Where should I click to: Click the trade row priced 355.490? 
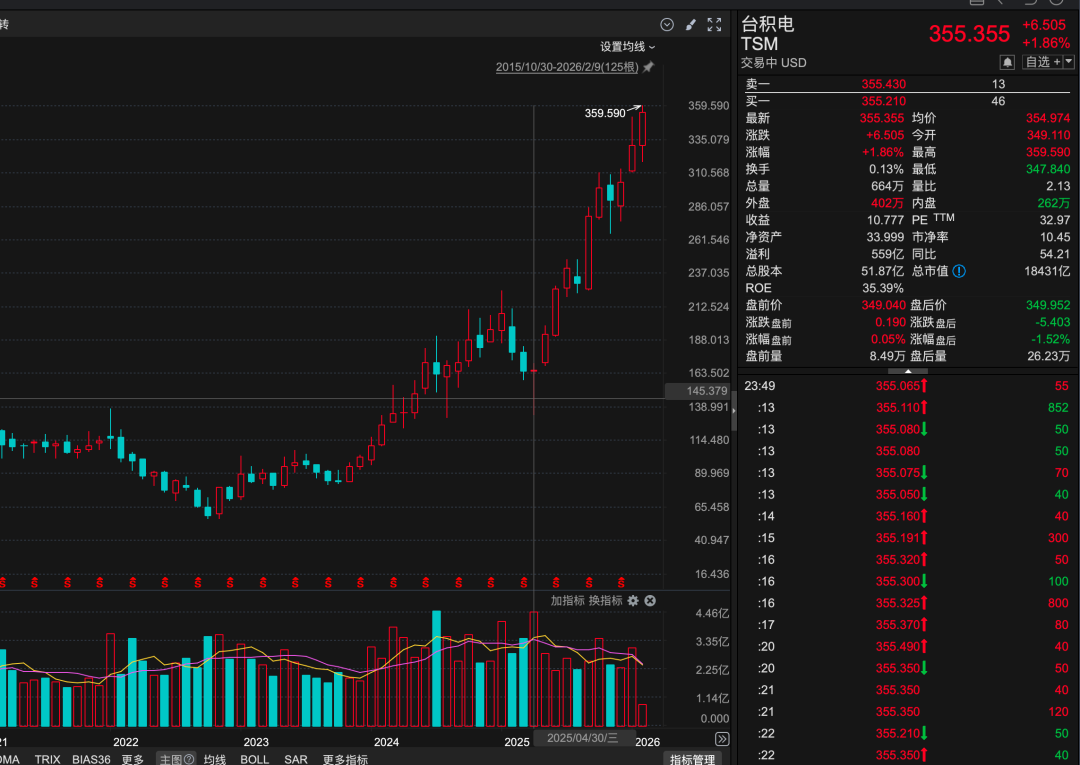click(906, 647)
